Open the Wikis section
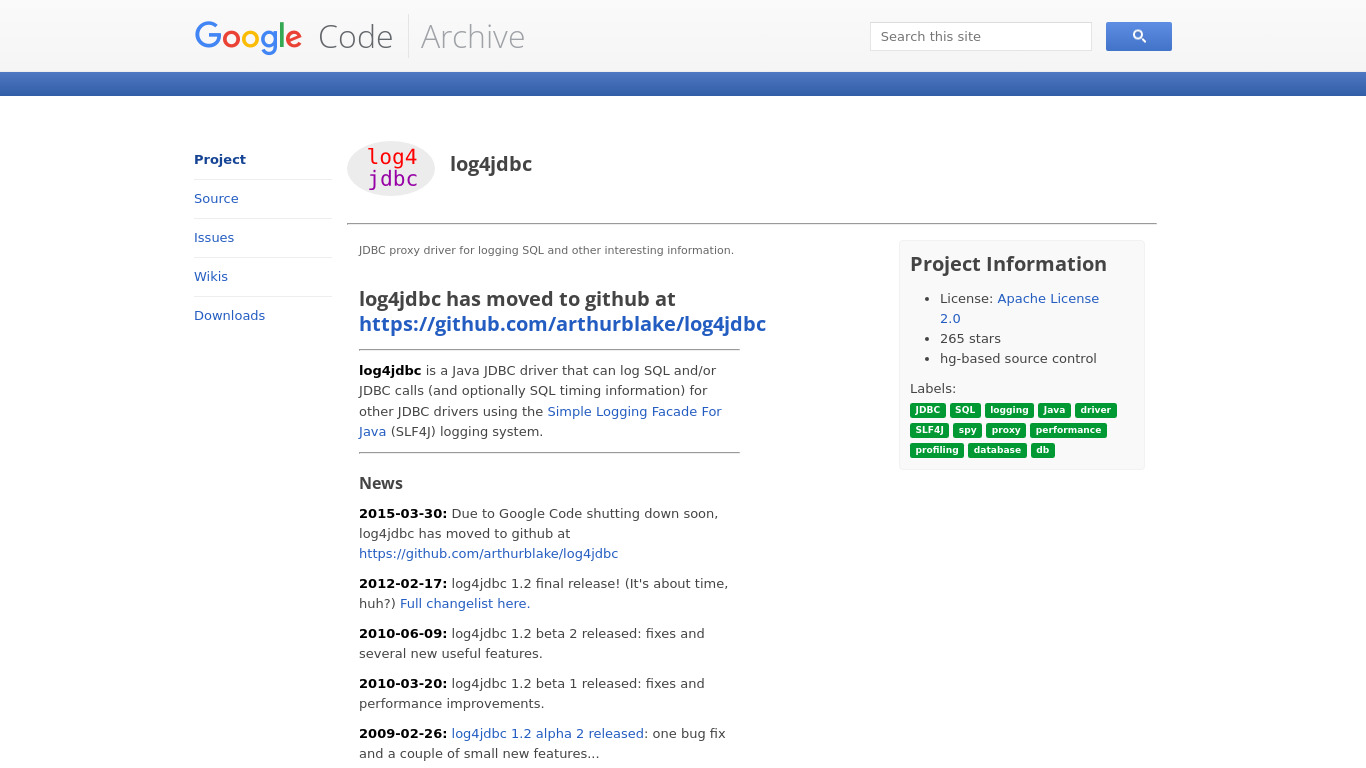Image resolution: width=1366 pixels, height=768 pixels. point(211,277)
